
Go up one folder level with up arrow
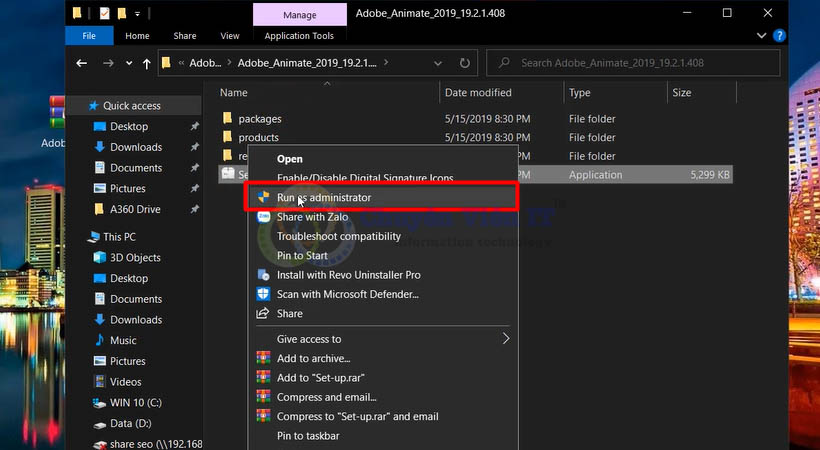(x=147, y=63)
